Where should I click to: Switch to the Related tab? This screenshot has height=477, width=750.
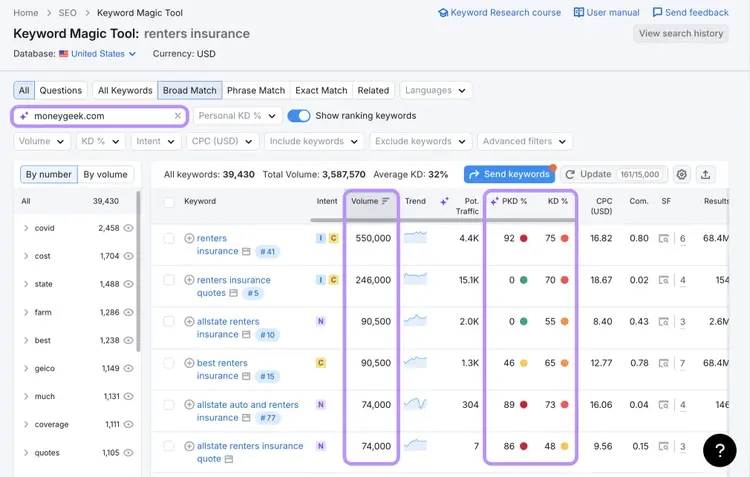(373, 90)
